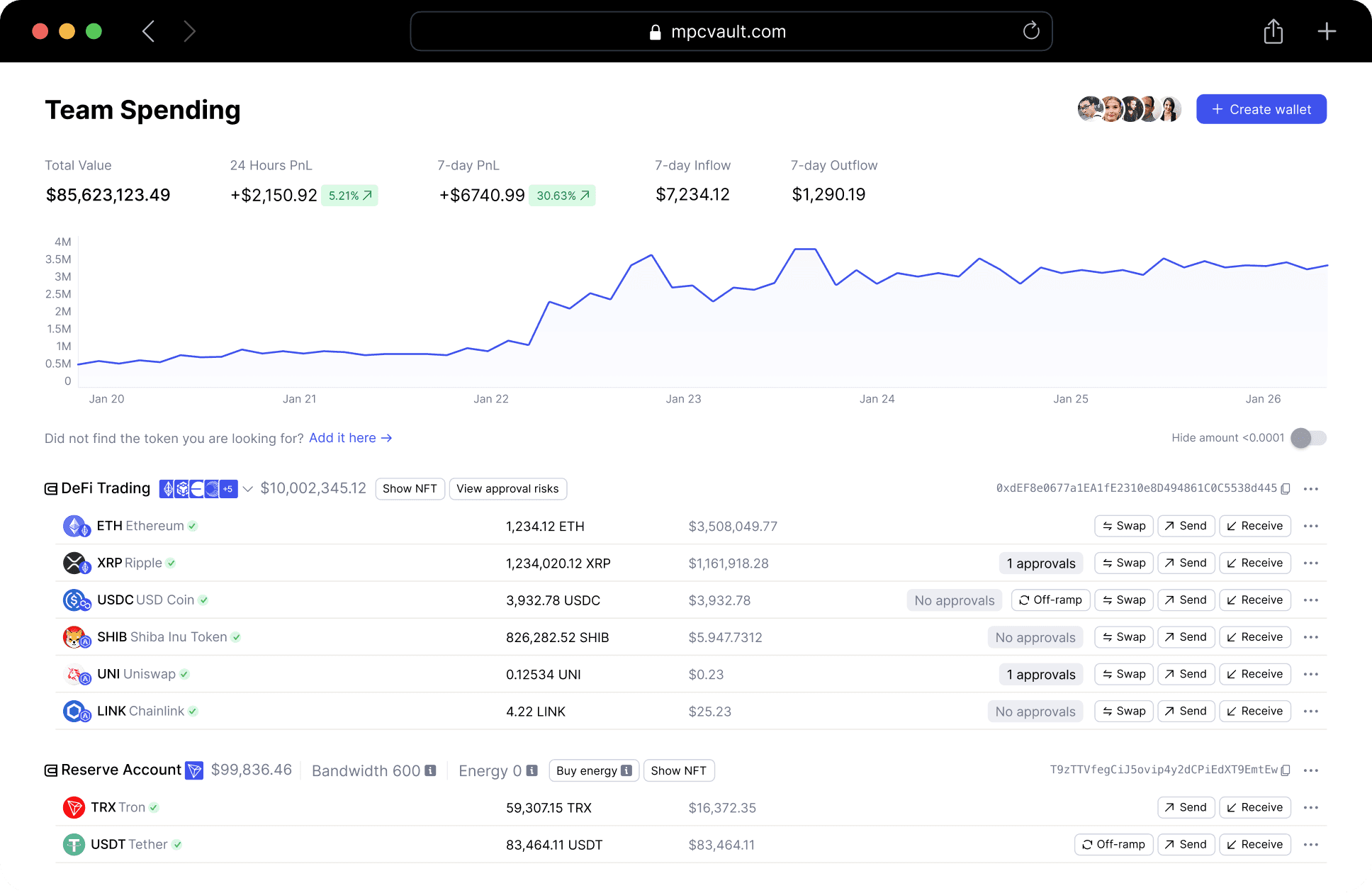Reload the page in the address bar
This screenshot has height=893, width=1372.
coord(1031,31)
